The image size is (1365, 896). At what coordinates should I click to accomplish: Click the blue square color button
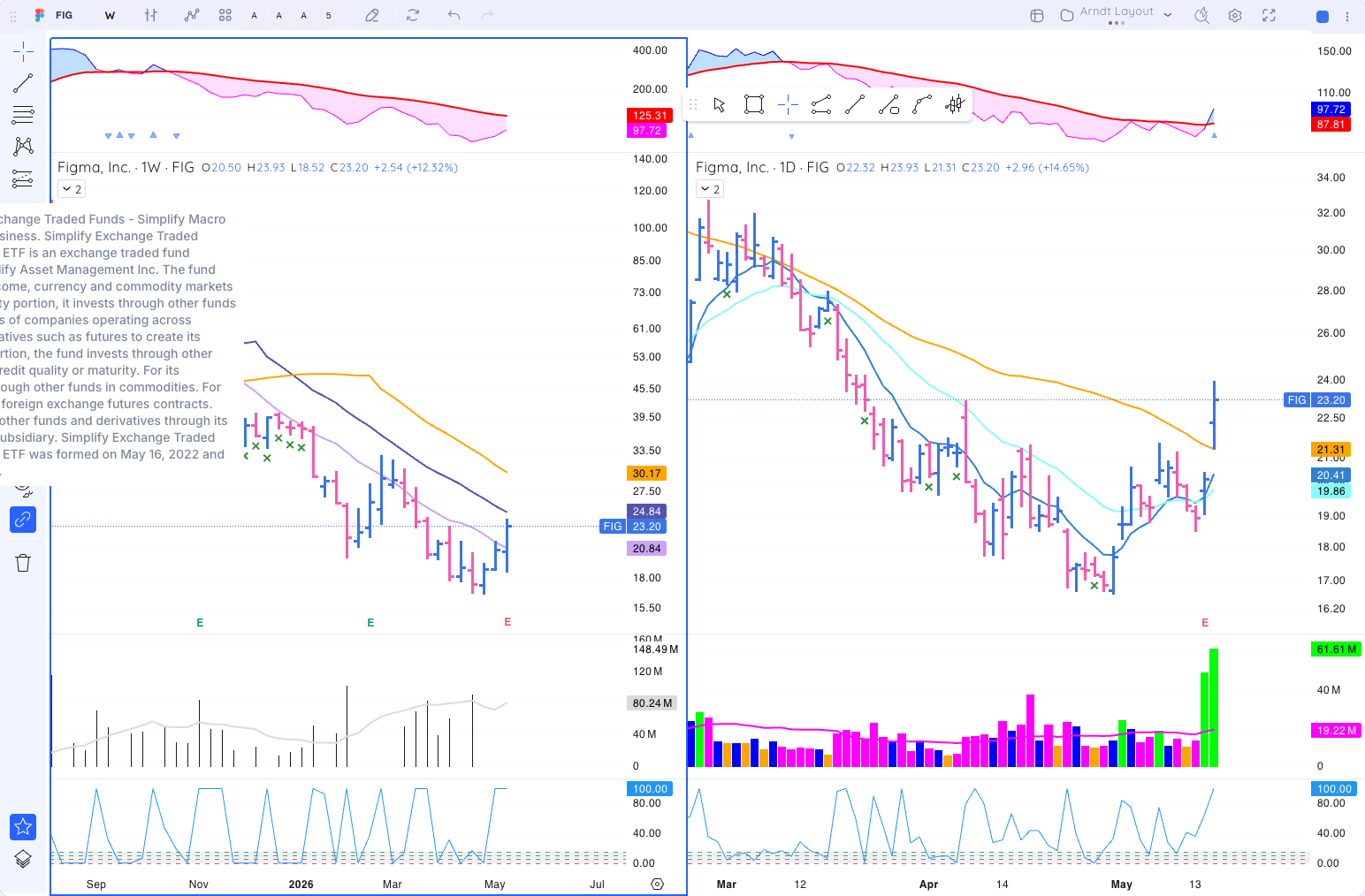(x=1323, y=16)
